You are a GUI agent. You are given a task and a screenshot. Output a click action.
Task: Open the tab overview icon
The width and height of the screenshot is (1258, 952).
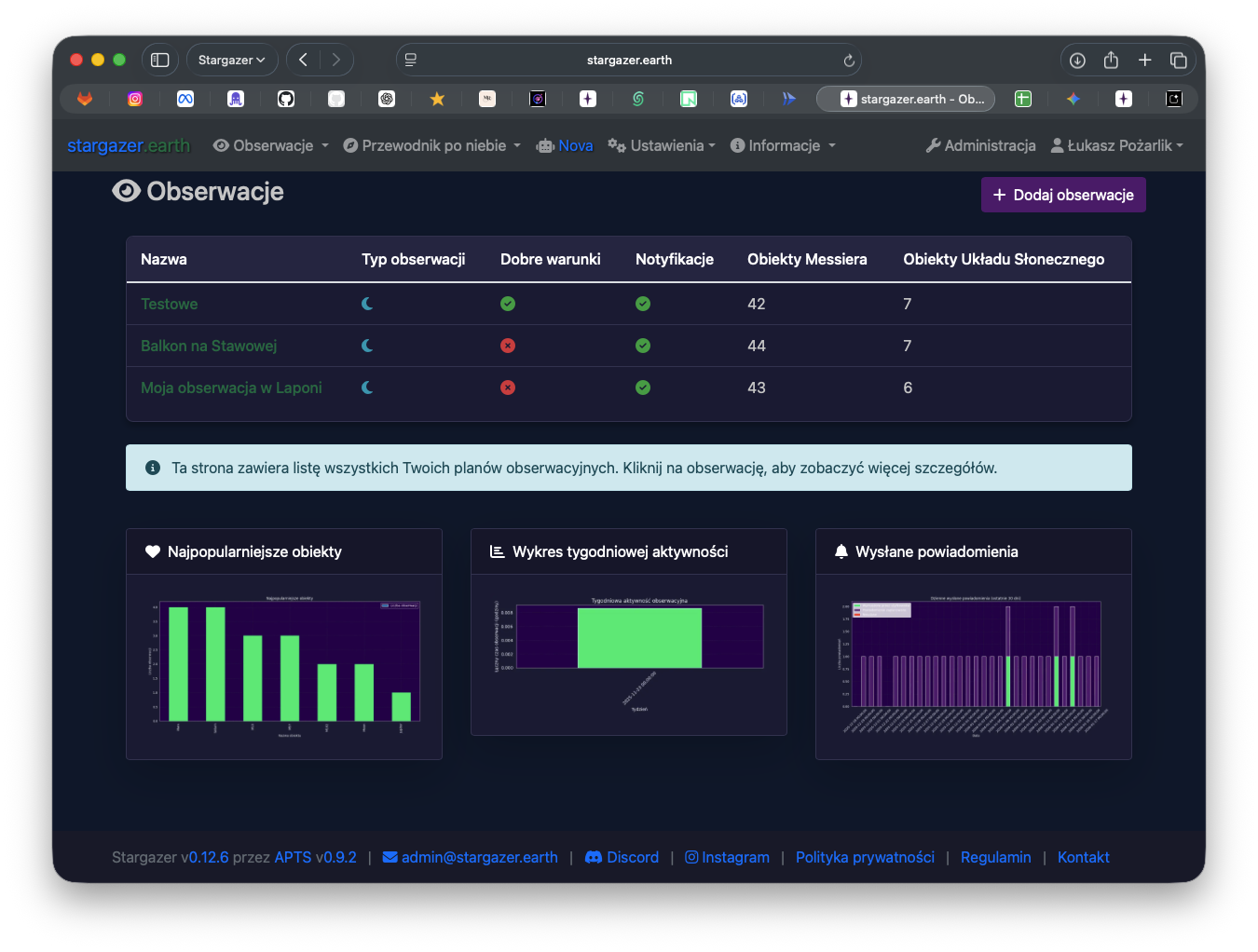click(1178, 61)
